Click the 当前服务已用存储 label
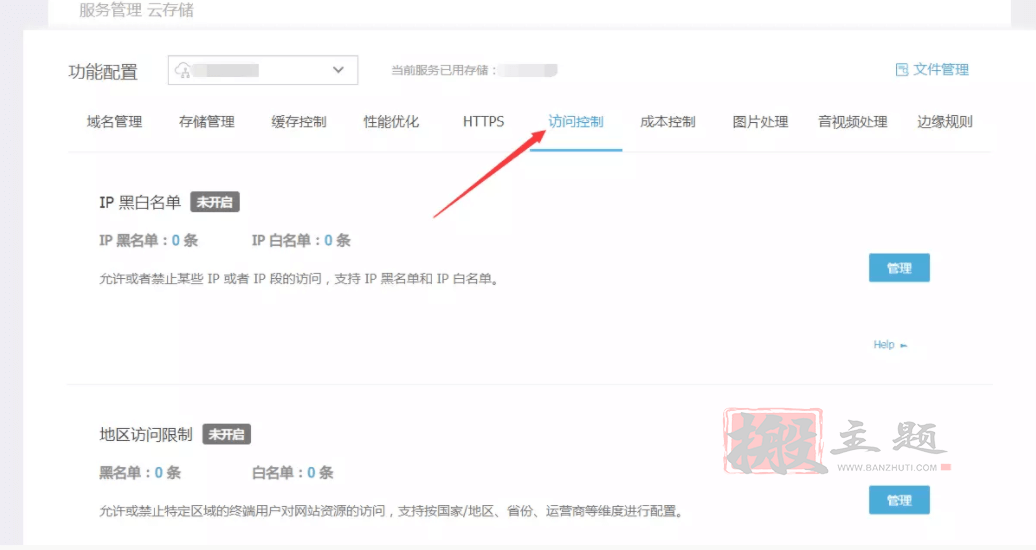The image size is (1036, 550). [443, 70]
